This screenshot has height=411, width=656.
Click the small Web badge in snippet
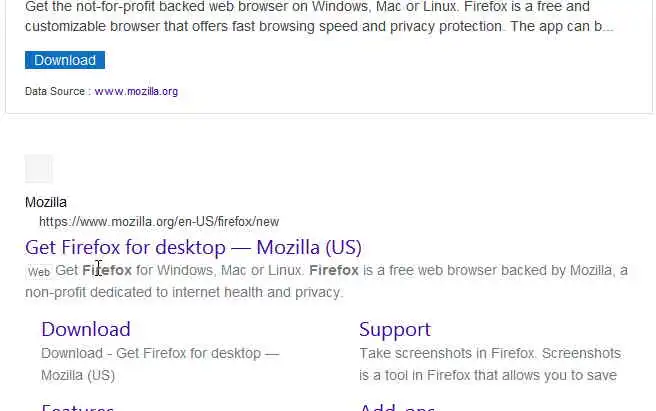tap(39, 272)
